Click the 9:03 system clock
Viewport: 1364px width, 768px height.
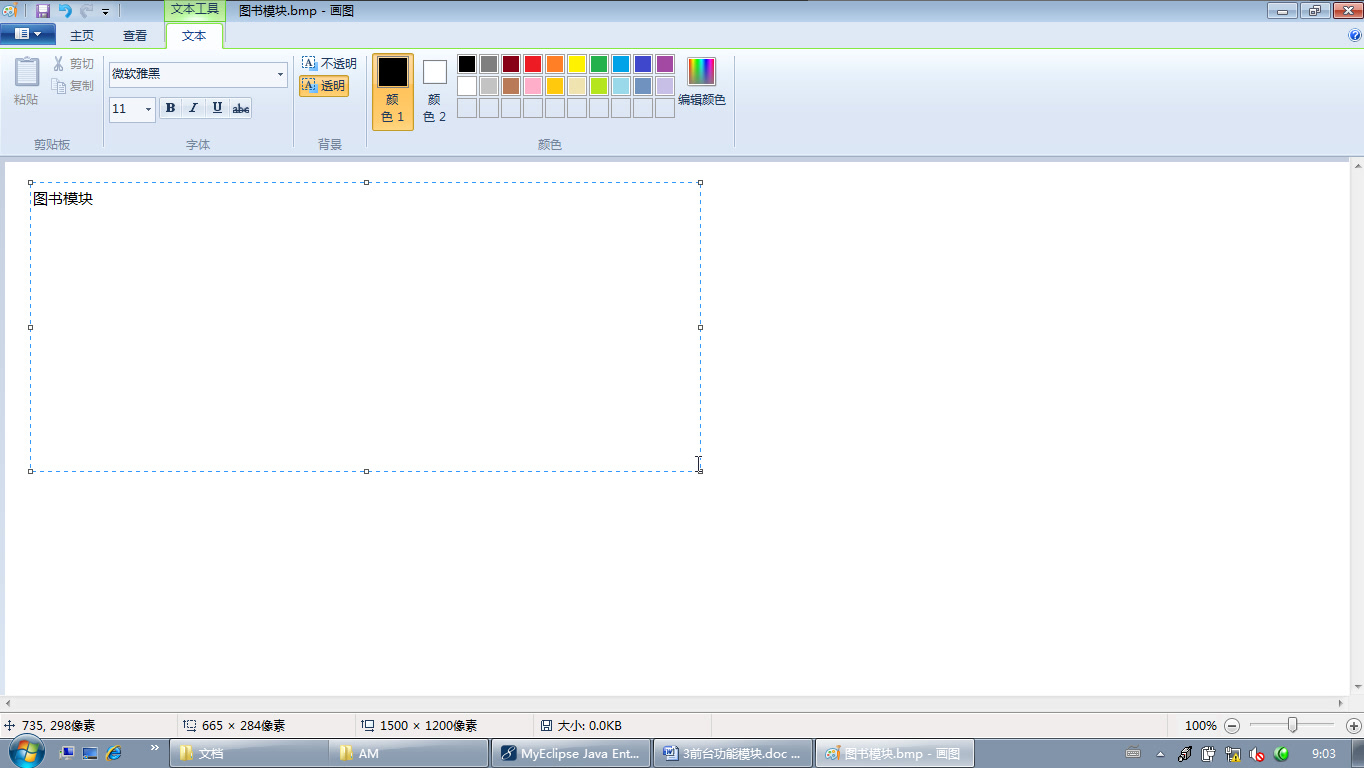point(1323,754)
